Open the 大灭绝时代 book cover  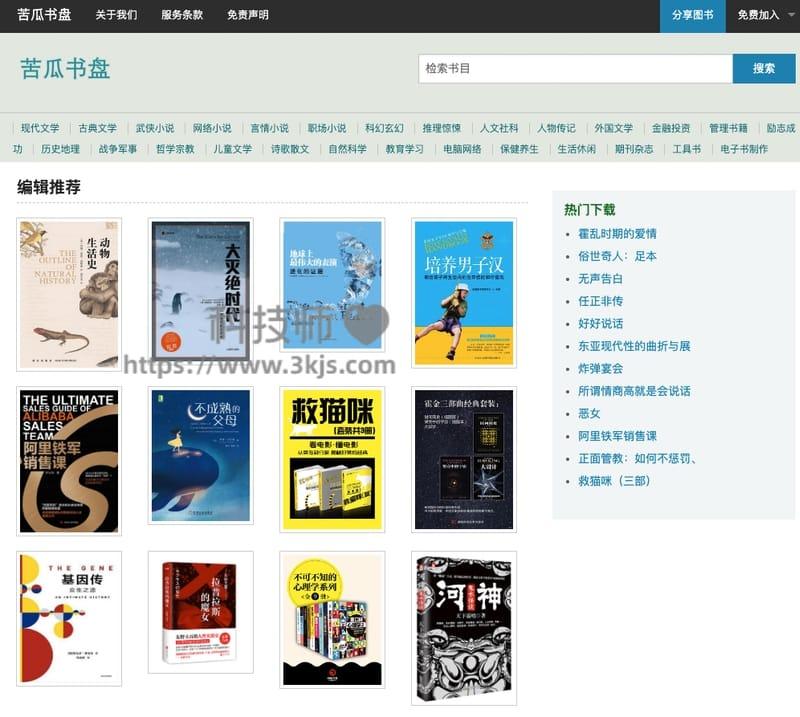pyautogui.click(x=201, y=290)
